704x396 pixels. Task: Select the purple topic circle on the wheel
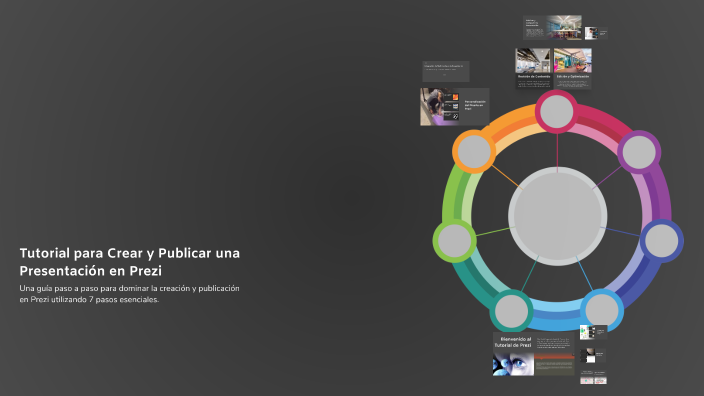tap(639, 152)
